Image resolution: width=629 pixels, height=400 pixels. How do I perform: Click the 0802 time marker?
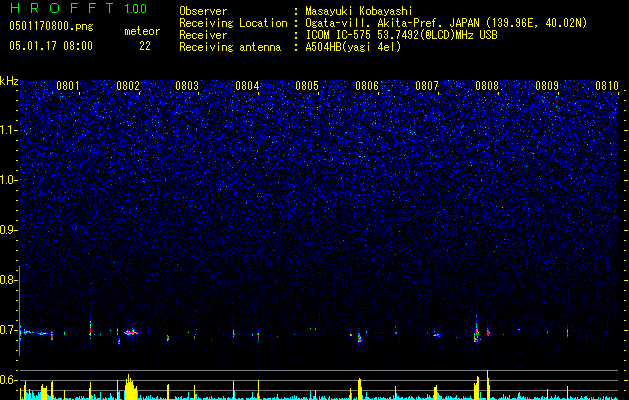pyautogui.click(x=128, y=86)
